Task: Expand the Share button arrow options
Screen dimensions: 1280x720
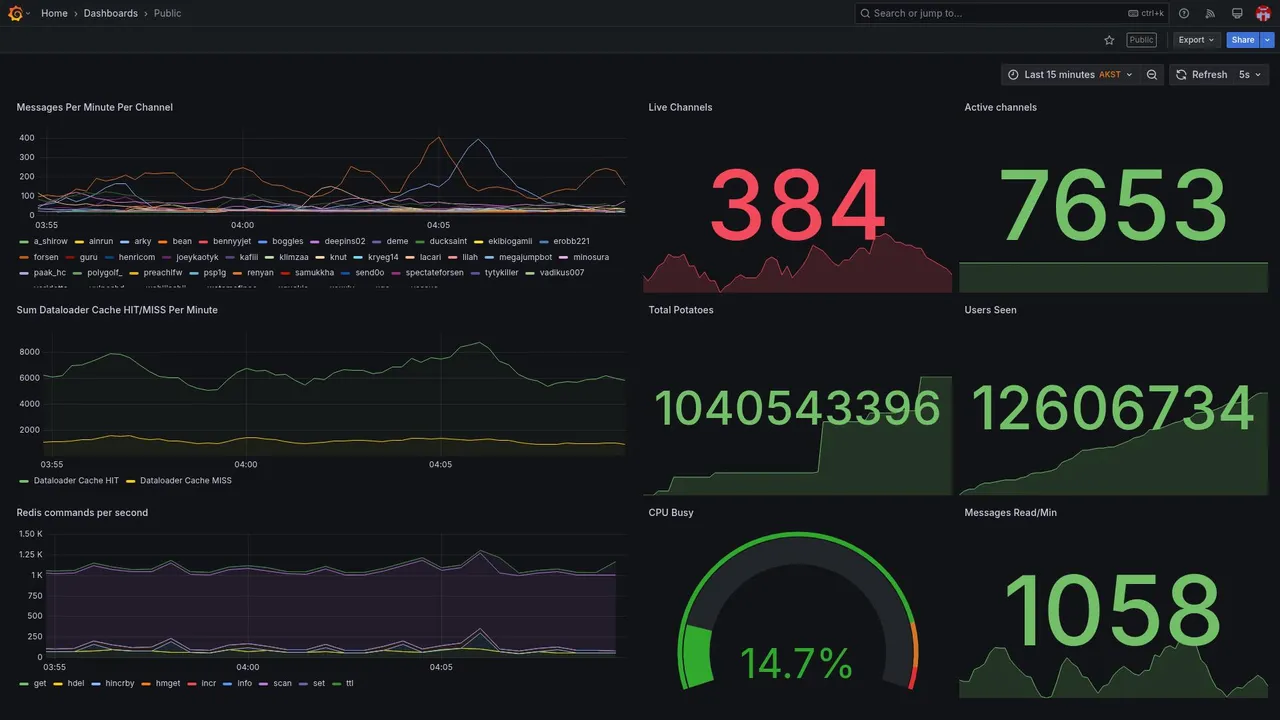Action: click(1268, 40)
